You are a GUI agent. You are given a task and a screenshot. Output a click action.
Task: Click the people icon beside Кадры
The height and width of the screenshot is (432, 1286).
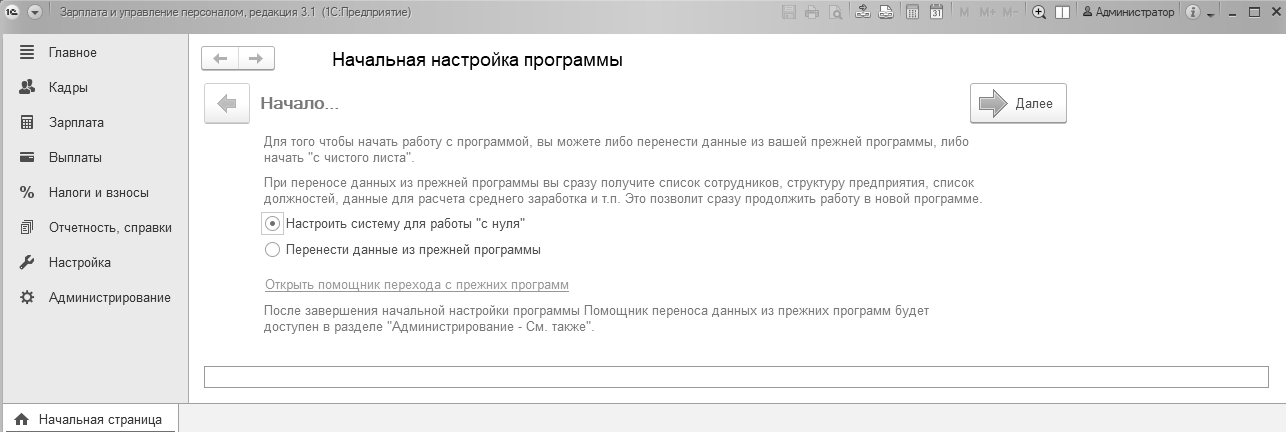(27, 87)
